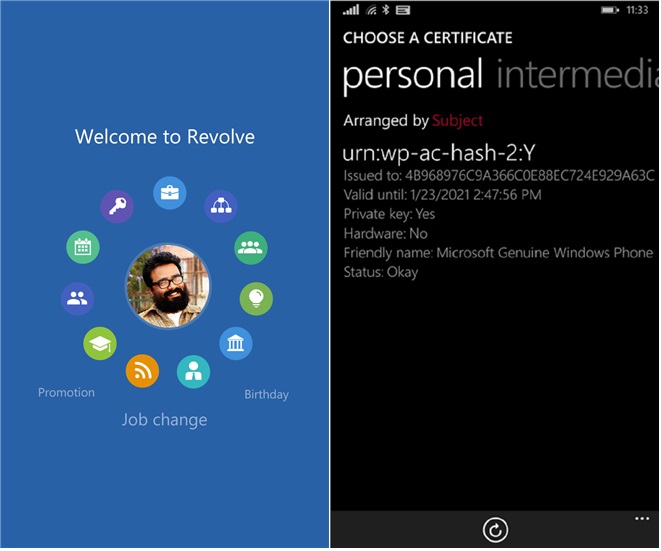Select the green lightbulb idea icon
661x551 pixels.
point(256,299)
